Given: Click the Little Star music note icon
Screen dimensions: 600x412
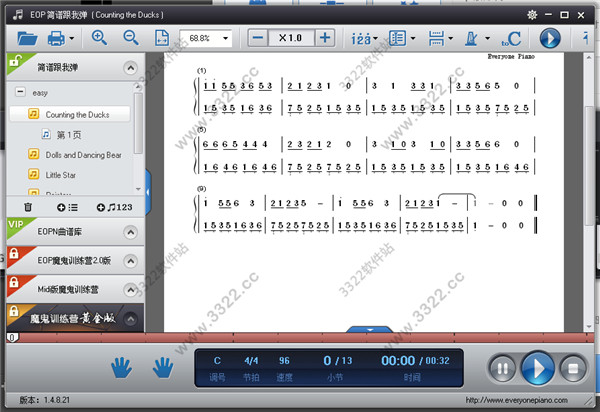Looking at the screenshot, I should pos(34,174).
